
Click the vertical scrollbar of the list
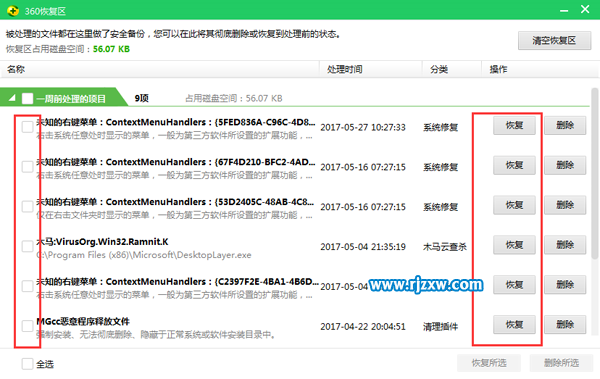click(x=595, y=174)
